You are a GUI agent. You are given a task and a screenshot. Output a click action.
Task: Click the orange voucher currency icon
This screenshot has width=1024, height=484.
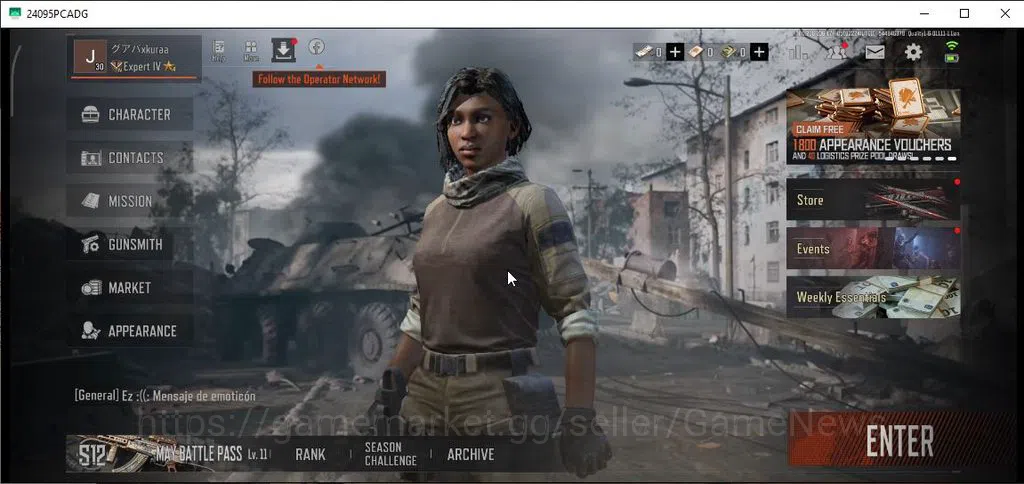pyautogui.click(x=696, y=52)
